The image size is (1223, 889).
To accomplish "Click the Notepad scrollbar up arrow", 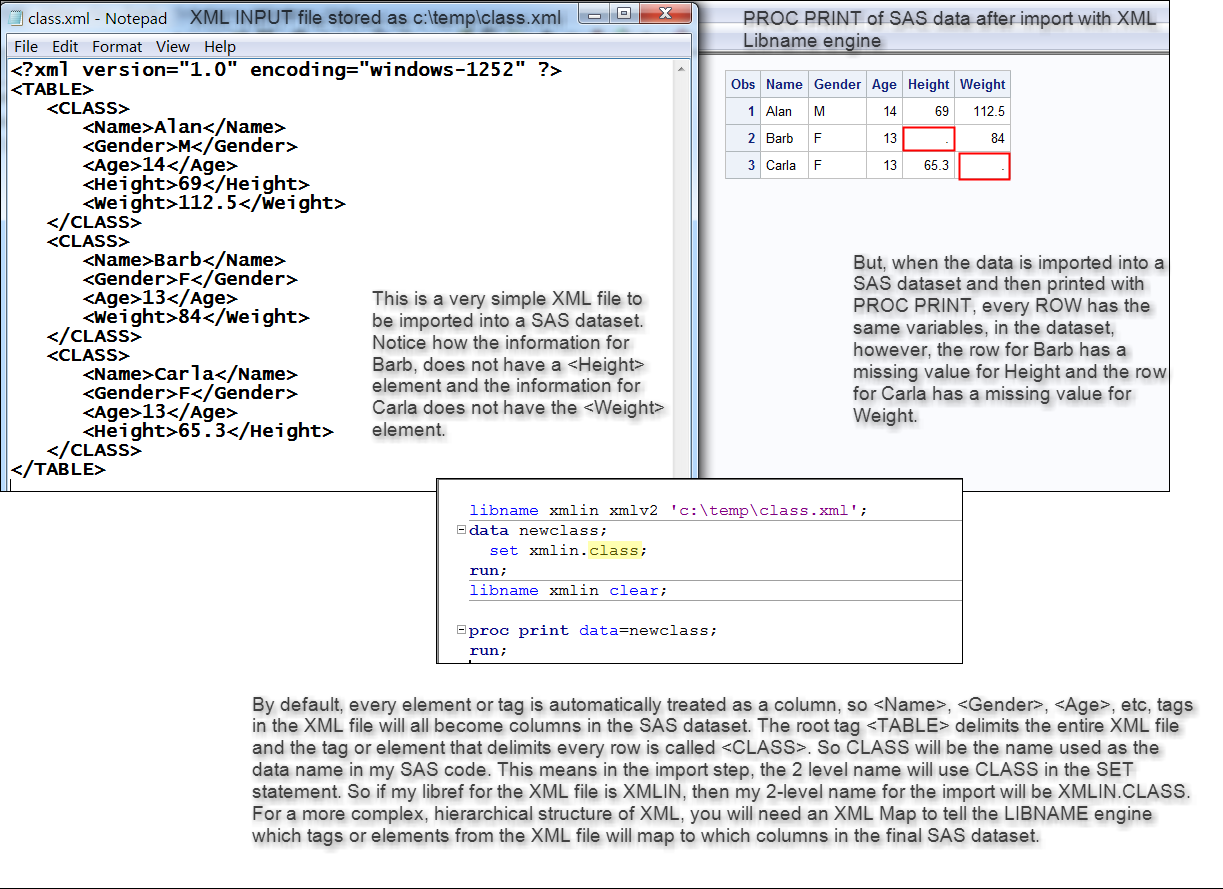I will [683, 70].
